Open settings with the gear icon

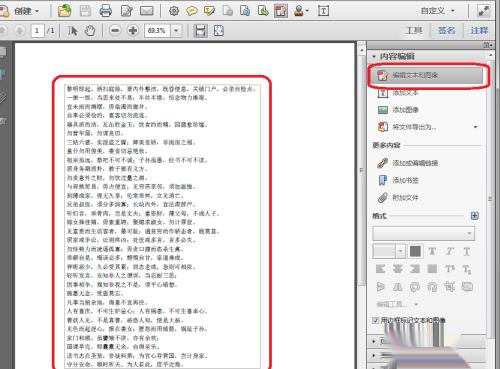[x=174, y=11]
